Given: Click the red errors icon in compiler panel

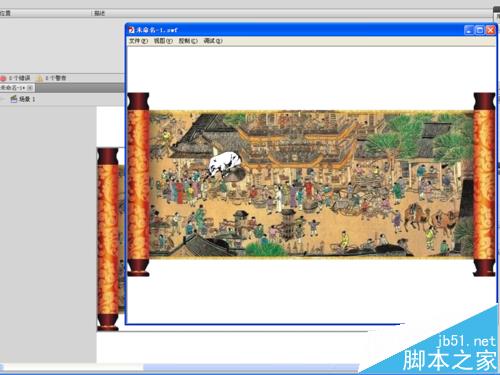Looking at the screenshot, I should [x=3, y=78].
